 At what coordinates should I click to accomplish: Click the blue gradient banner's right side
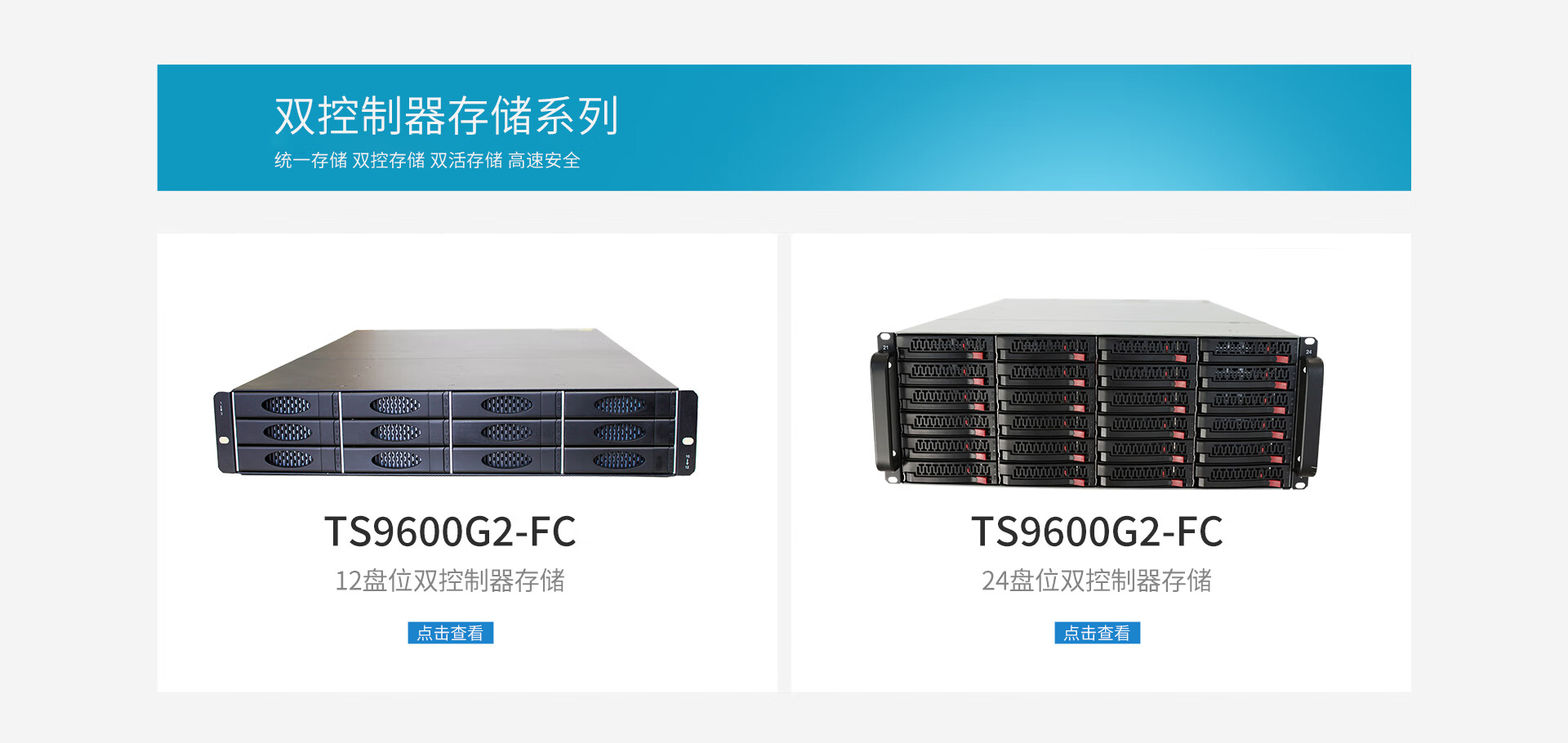point(1225,127)
